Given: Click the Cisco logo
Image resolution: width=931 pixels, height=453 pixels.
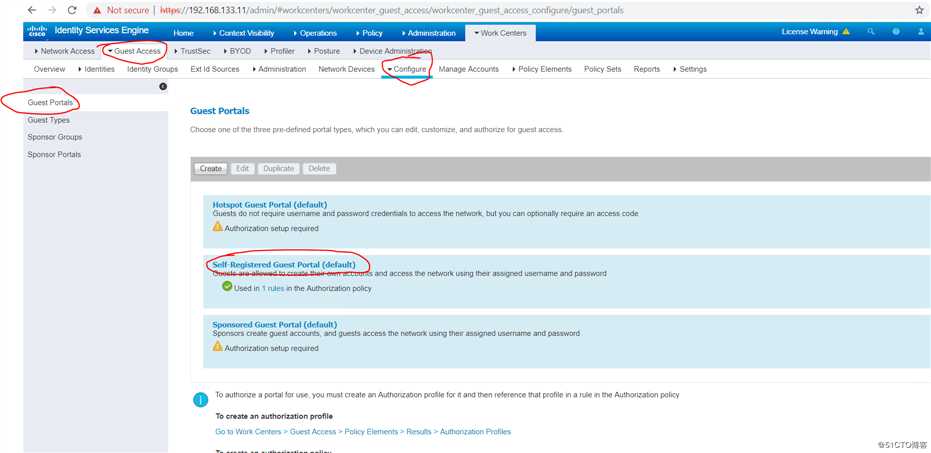Looking at the screenshot, I should pyautogui.click(x=37, y=31).
